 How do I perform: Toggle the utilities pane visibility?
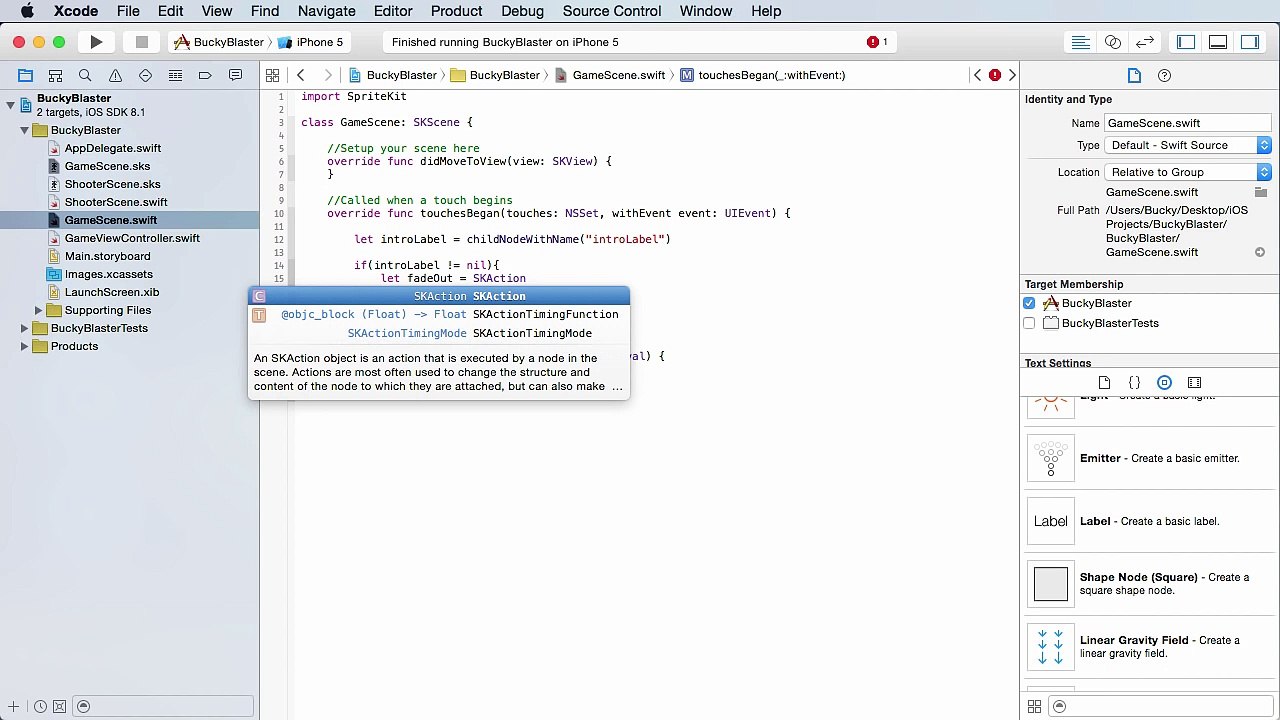click(1250, 42)
